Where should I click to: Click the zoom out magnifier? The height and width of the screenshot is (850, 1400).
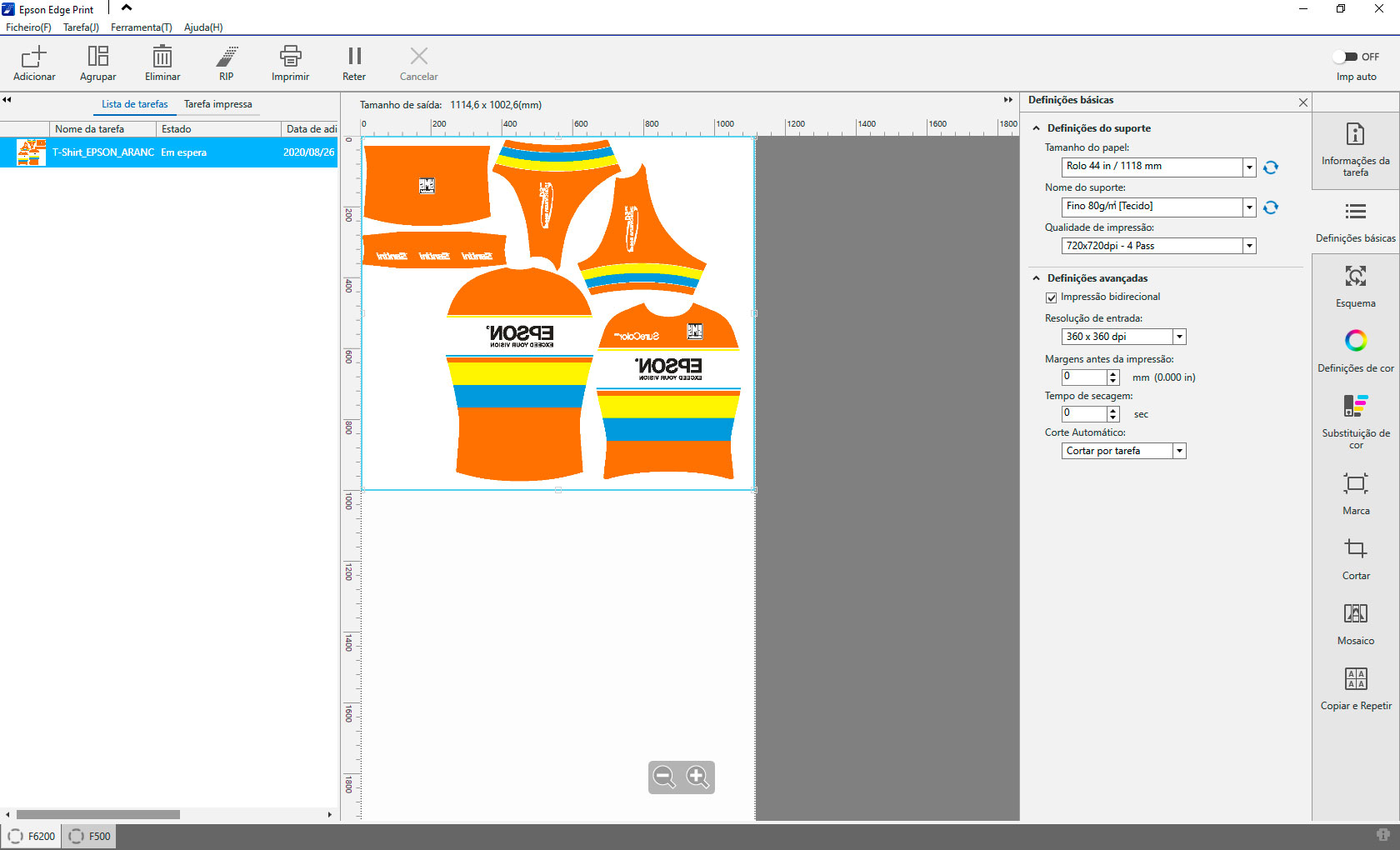click(664, 777)
